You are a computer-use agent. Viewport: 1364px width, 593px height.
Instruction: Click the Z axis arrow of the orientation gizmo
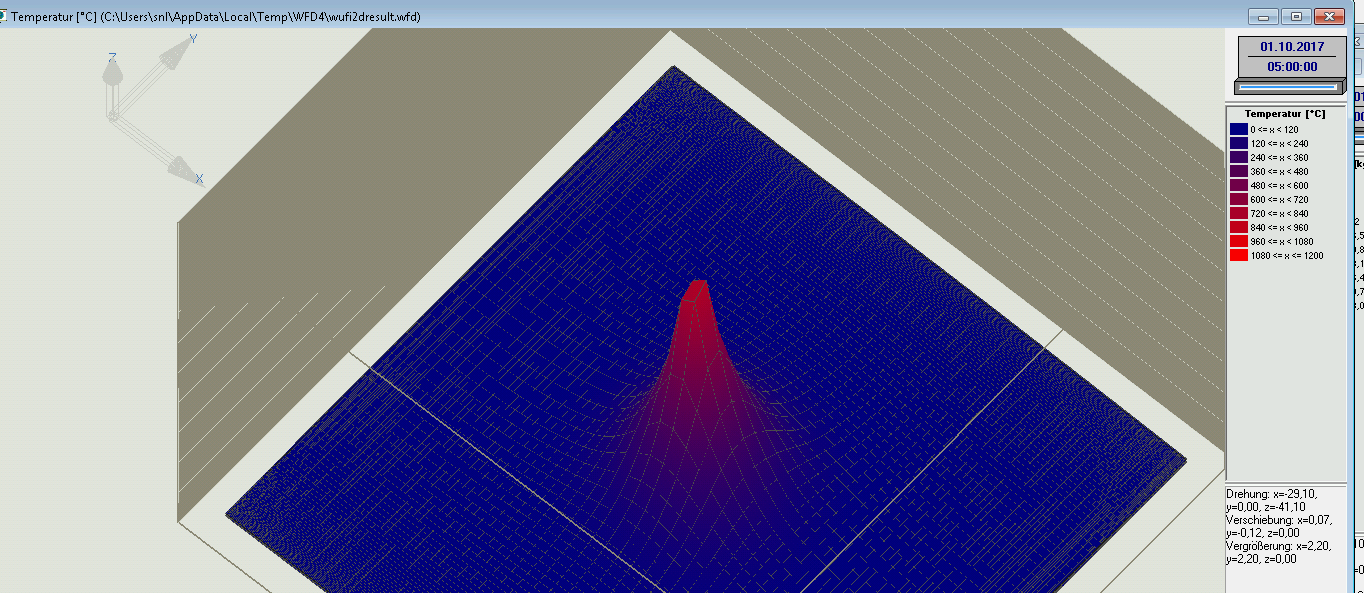[113, 72]
